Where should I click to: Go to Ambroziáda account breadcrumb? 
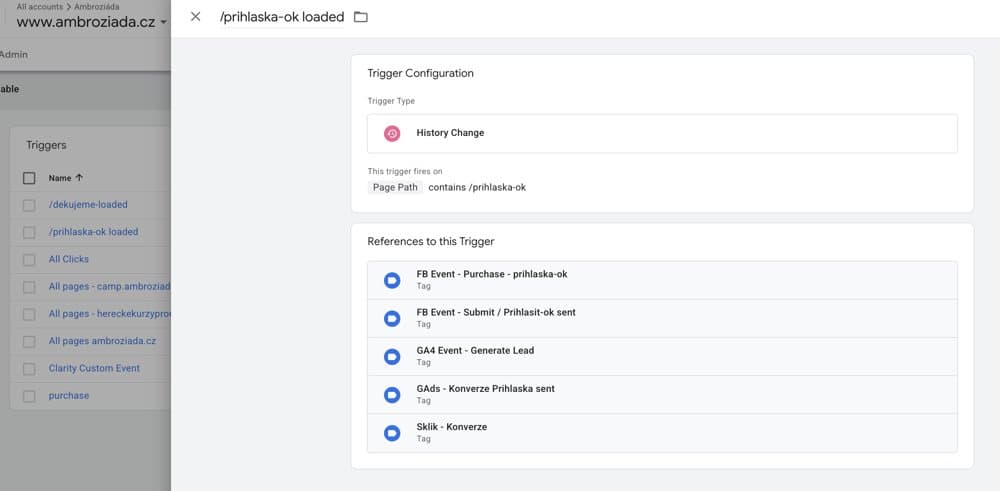click(x=96, y=6)
